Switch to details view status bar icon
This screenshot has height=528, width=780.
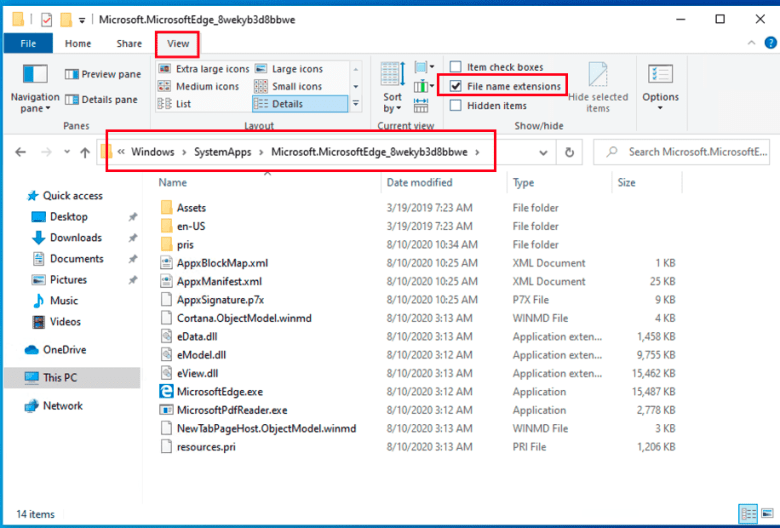pyautogui.click(x=748, y=513)
